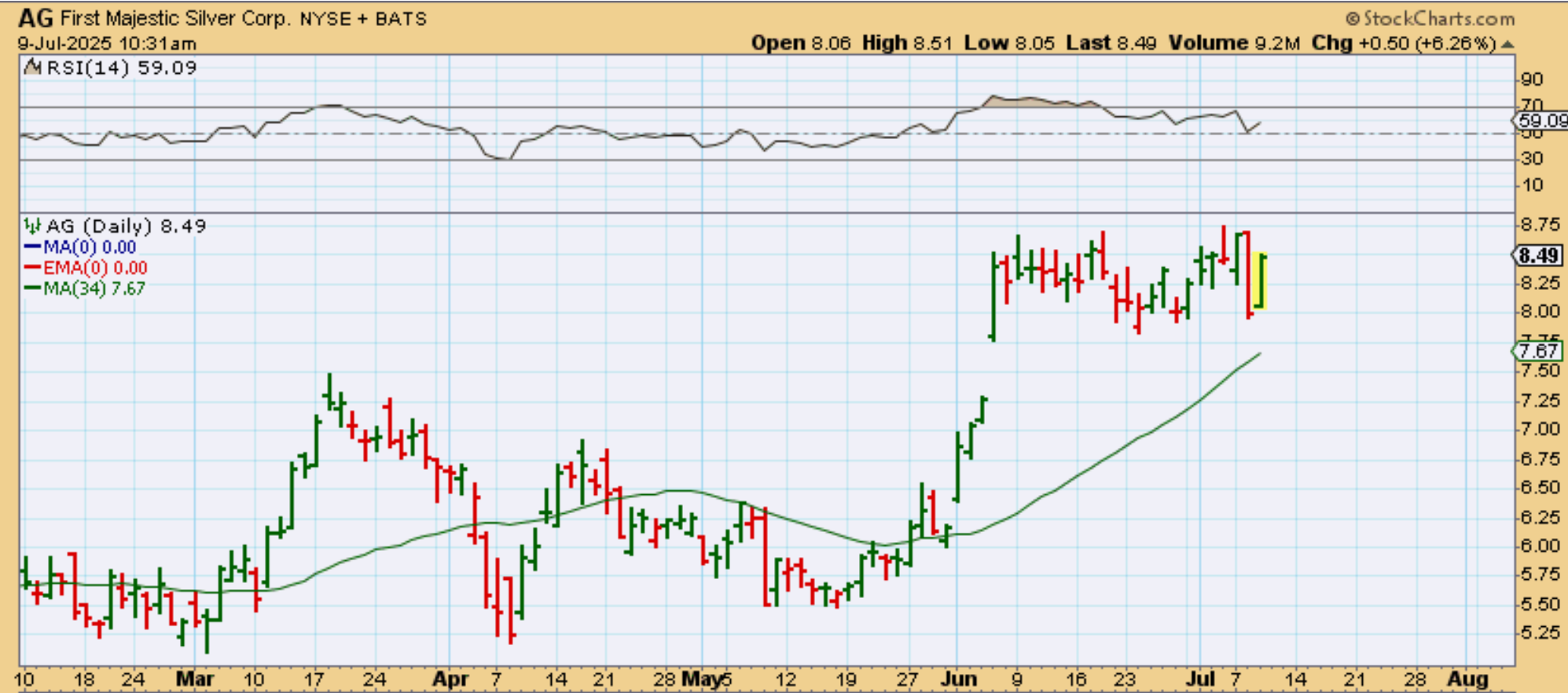Select the NYSE + BATS exchange label
Viewport: 1568px width, 693px height.
pos(363,19)
